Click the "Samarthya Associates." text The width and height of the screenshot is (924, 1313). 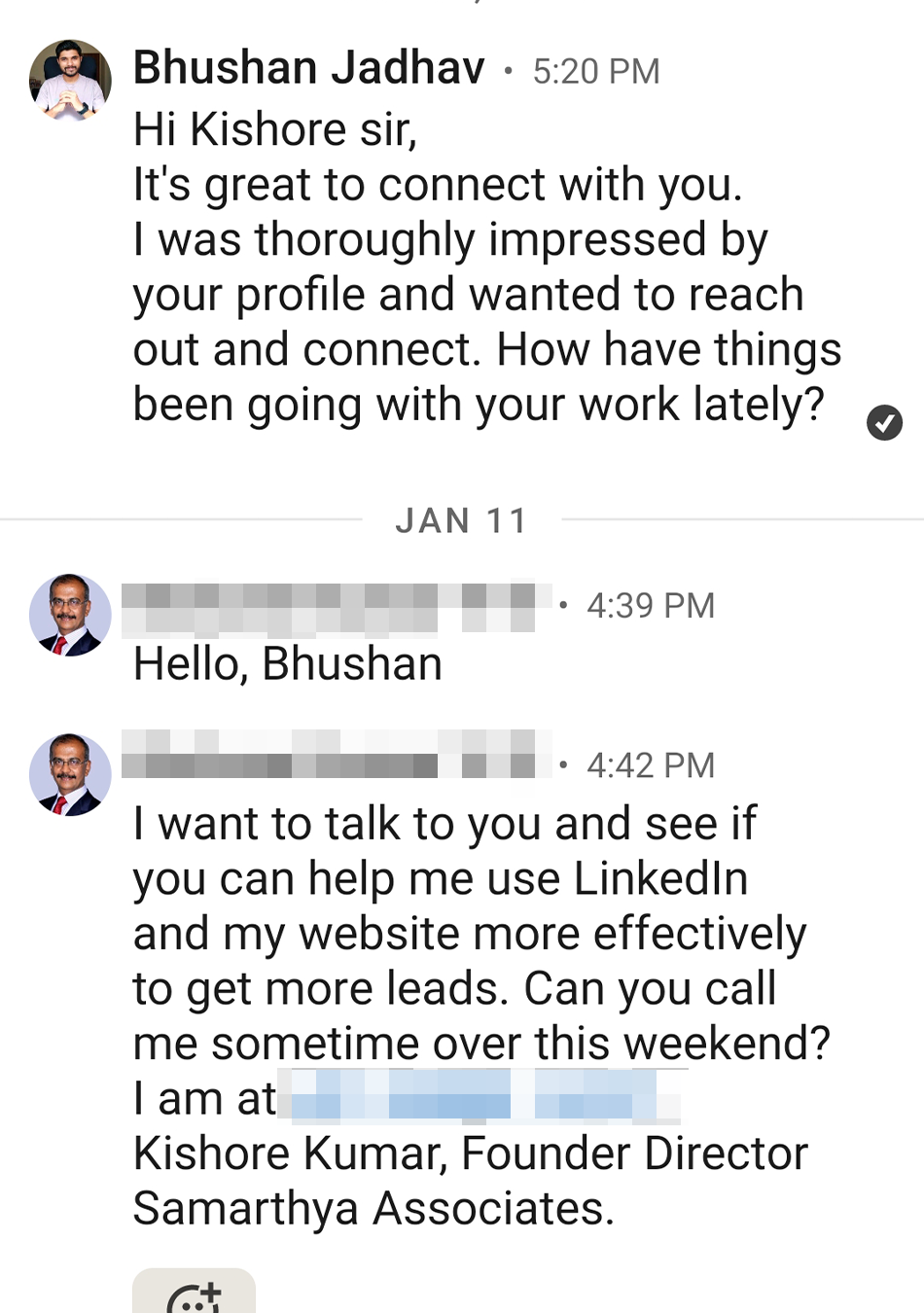click(373, 1209)
